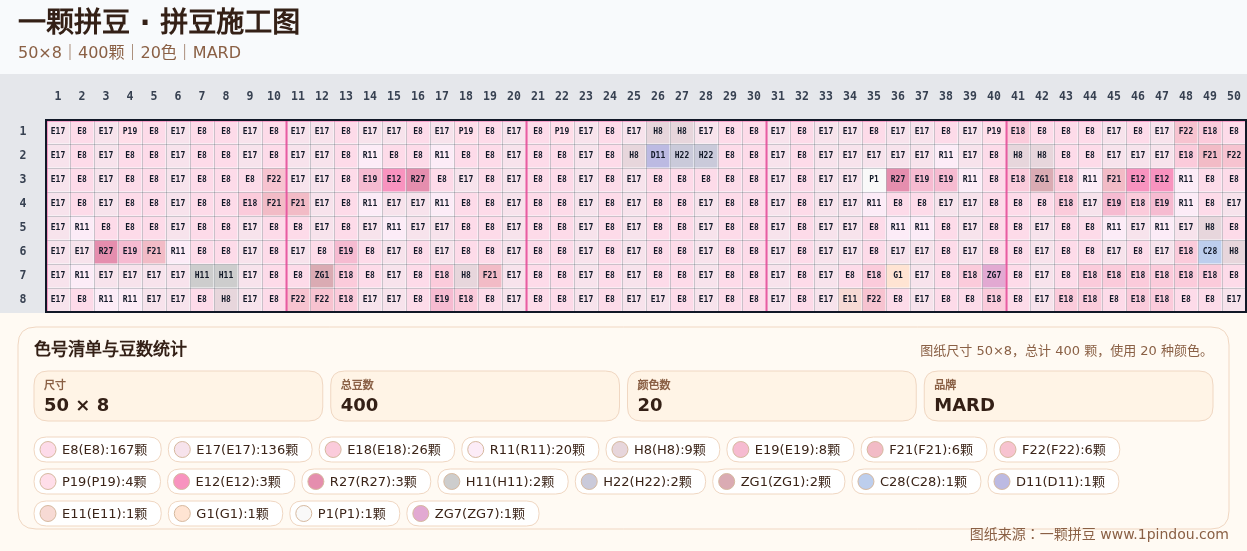The height and width of the screenshot is (551, 1247).
Task: Select column number 10 header
Action: pyautogui.click(x=274, y=96)
